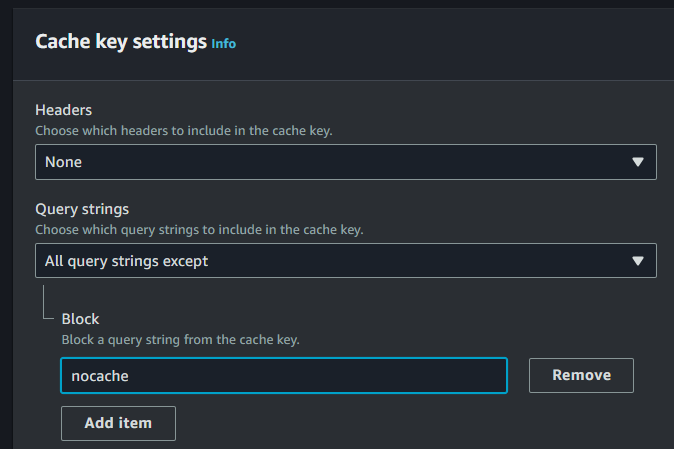This screenshot has height=449, width=674.
Task: Click the 'Choose which query strings' description text
Action: click(199, 229)
